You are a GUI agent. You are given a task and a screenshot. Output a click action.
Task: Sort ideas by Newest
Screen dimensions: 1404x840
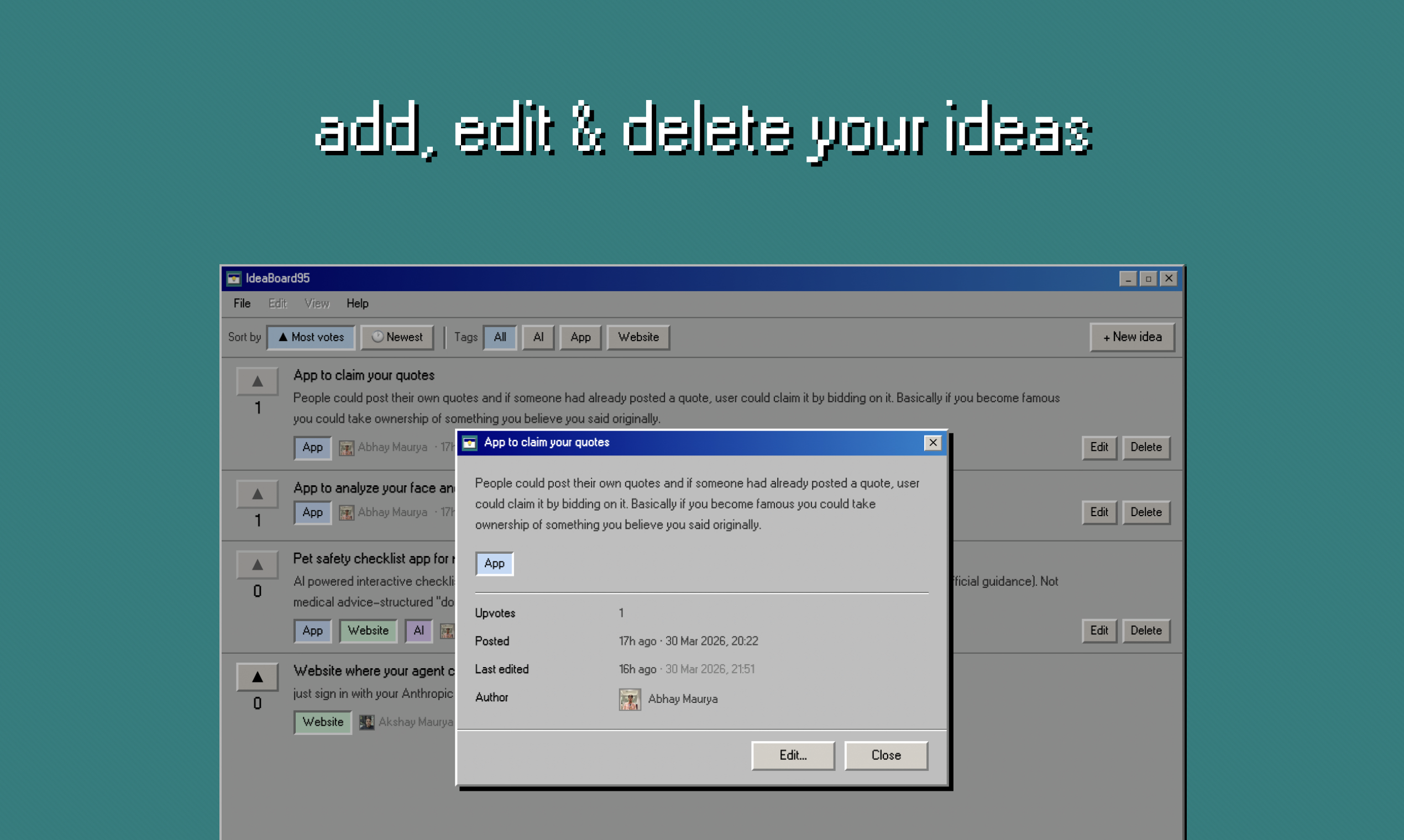[x=397, y=337]
